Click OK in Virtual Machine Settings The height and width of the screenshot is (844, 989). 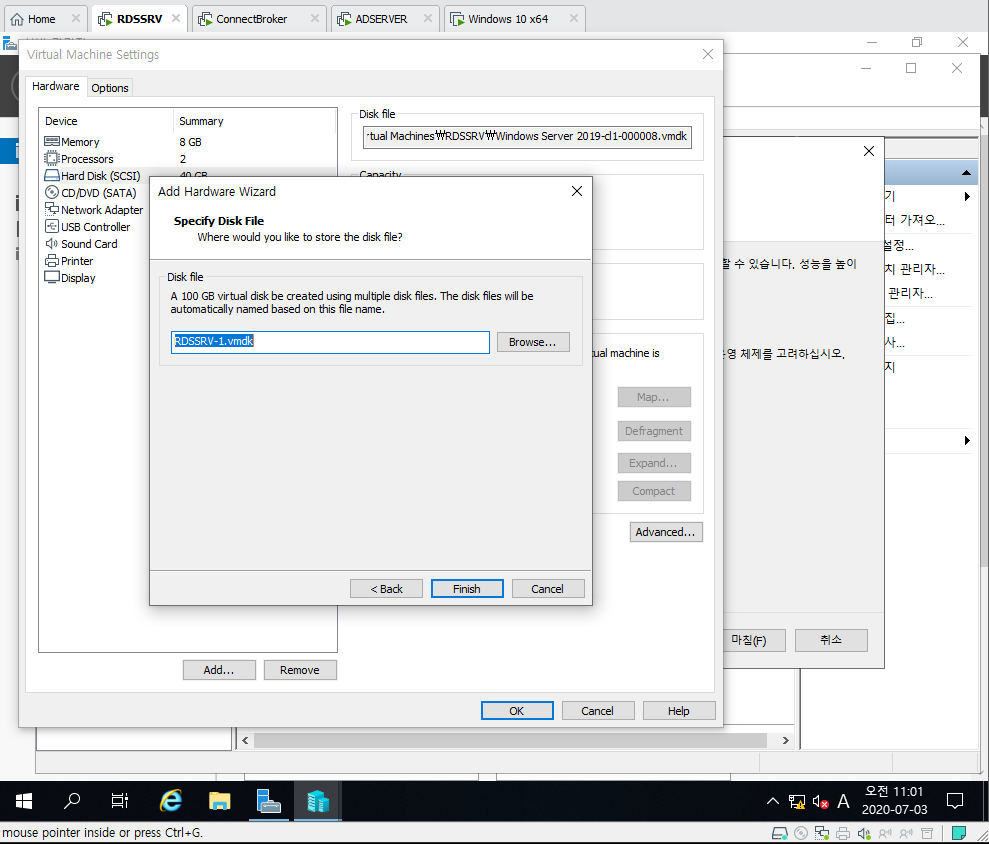coord(517,711)
